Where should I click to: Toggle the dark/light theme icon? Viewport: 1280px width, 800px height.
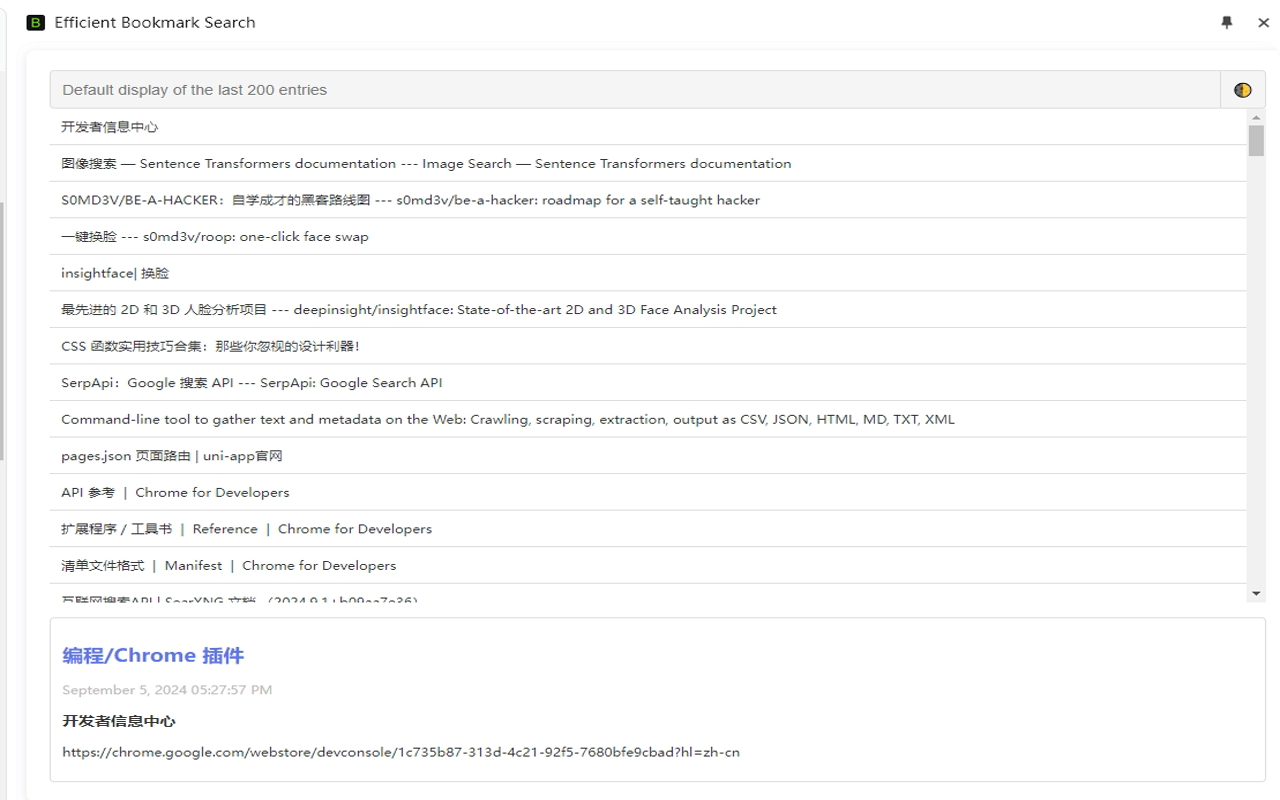point(1242,90)
